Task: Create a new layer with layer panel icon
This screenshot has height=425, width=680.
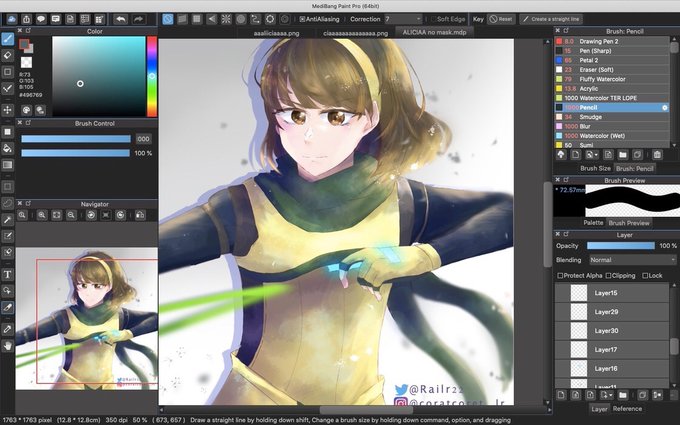Action: (561, 395)
